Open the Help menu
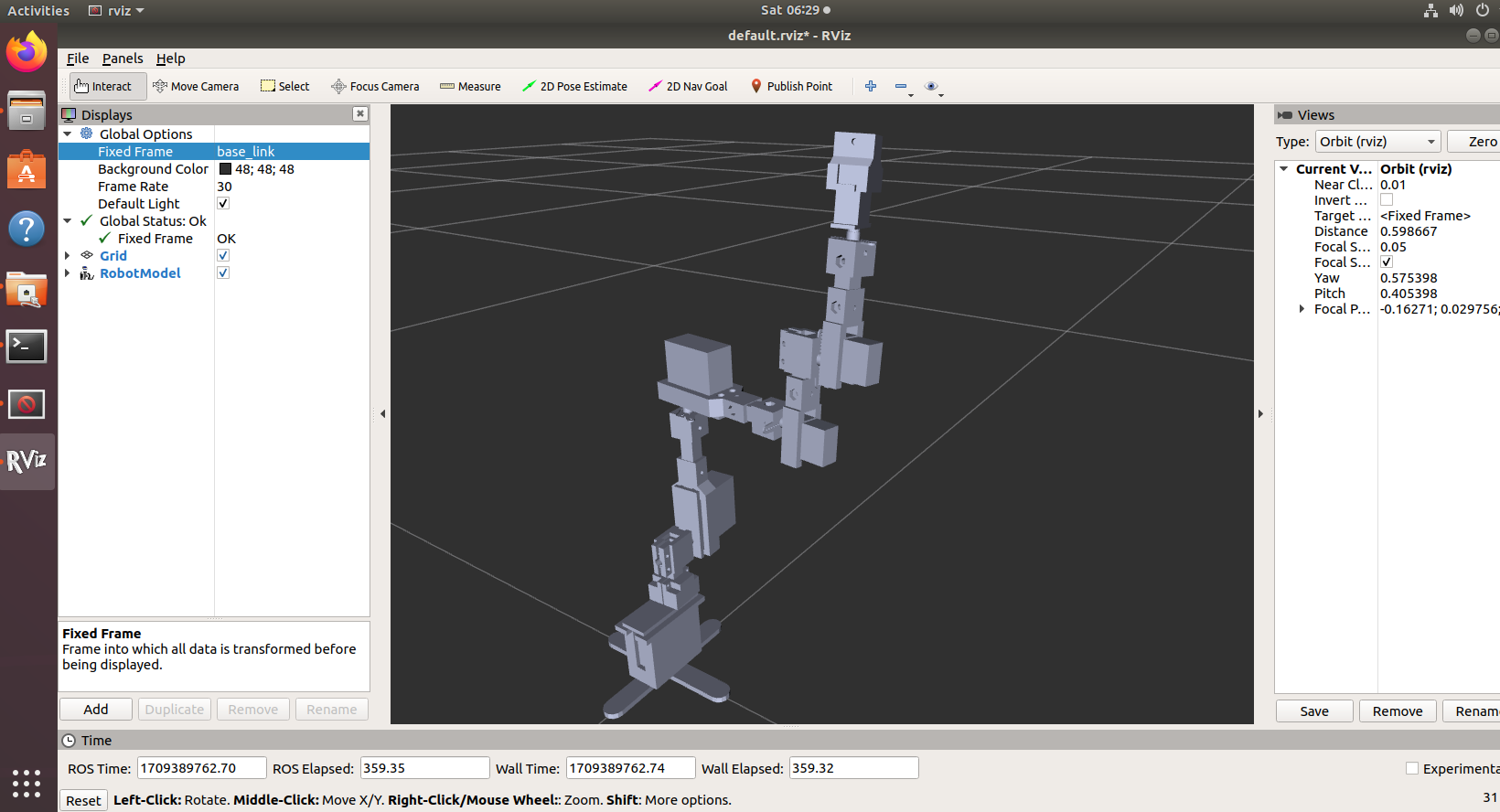The height and width of the screenshot is (812, 1500). coord(170,59)
